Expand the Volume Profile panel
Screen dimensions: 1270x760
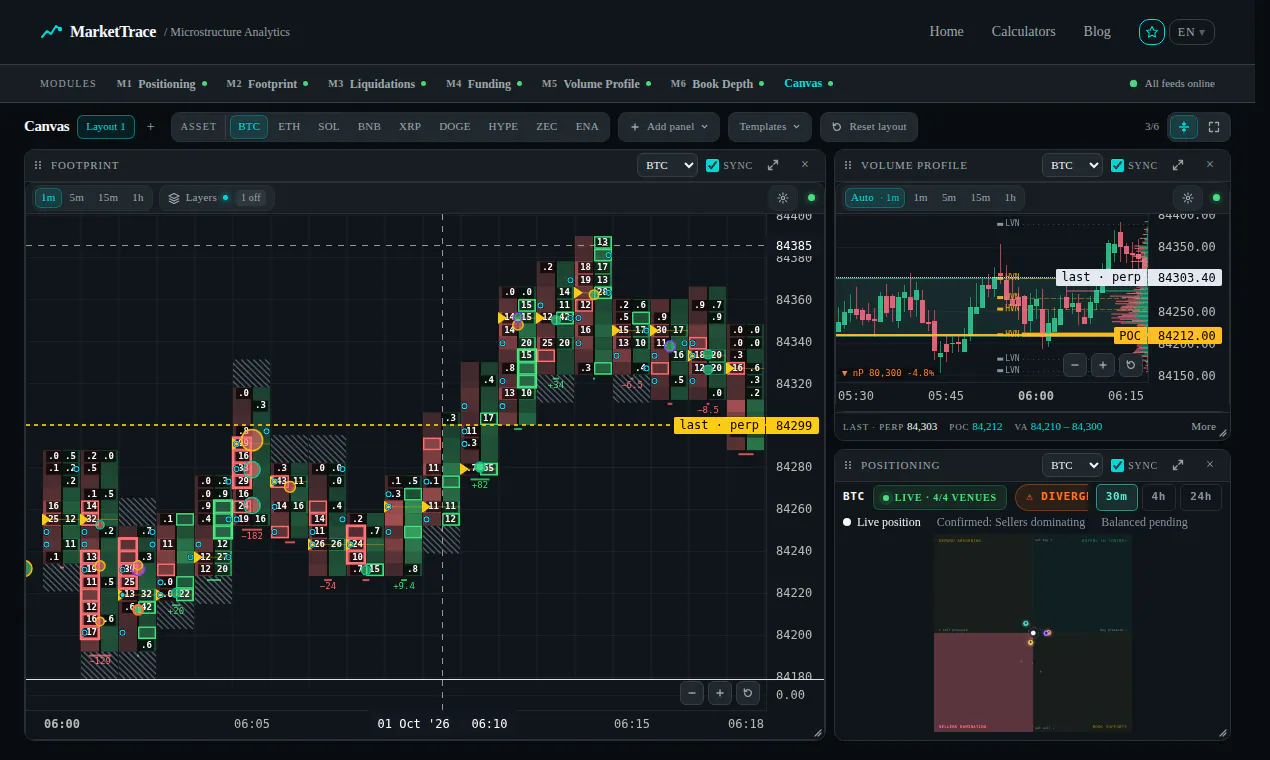tap(1178, 165)
